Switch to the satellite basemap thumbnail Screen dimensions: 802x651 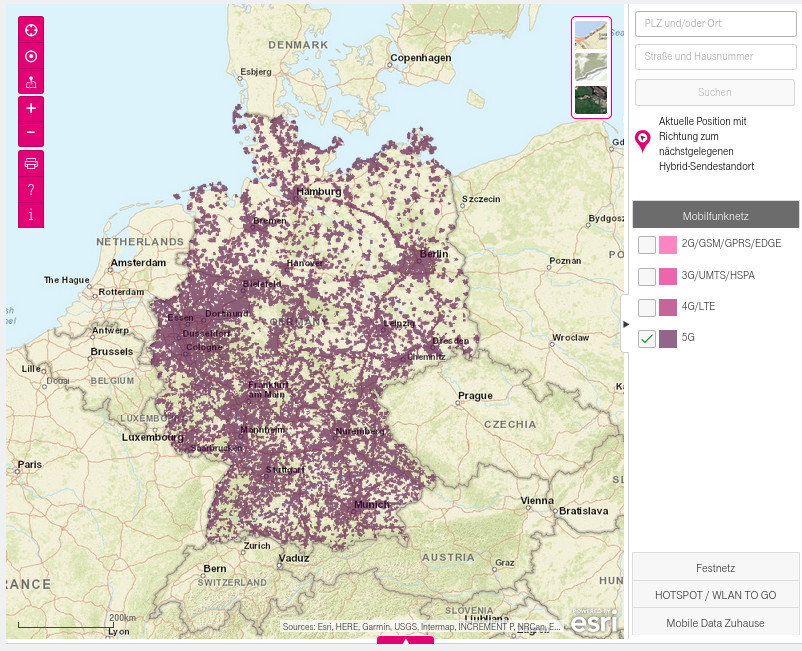click(591, 97)
